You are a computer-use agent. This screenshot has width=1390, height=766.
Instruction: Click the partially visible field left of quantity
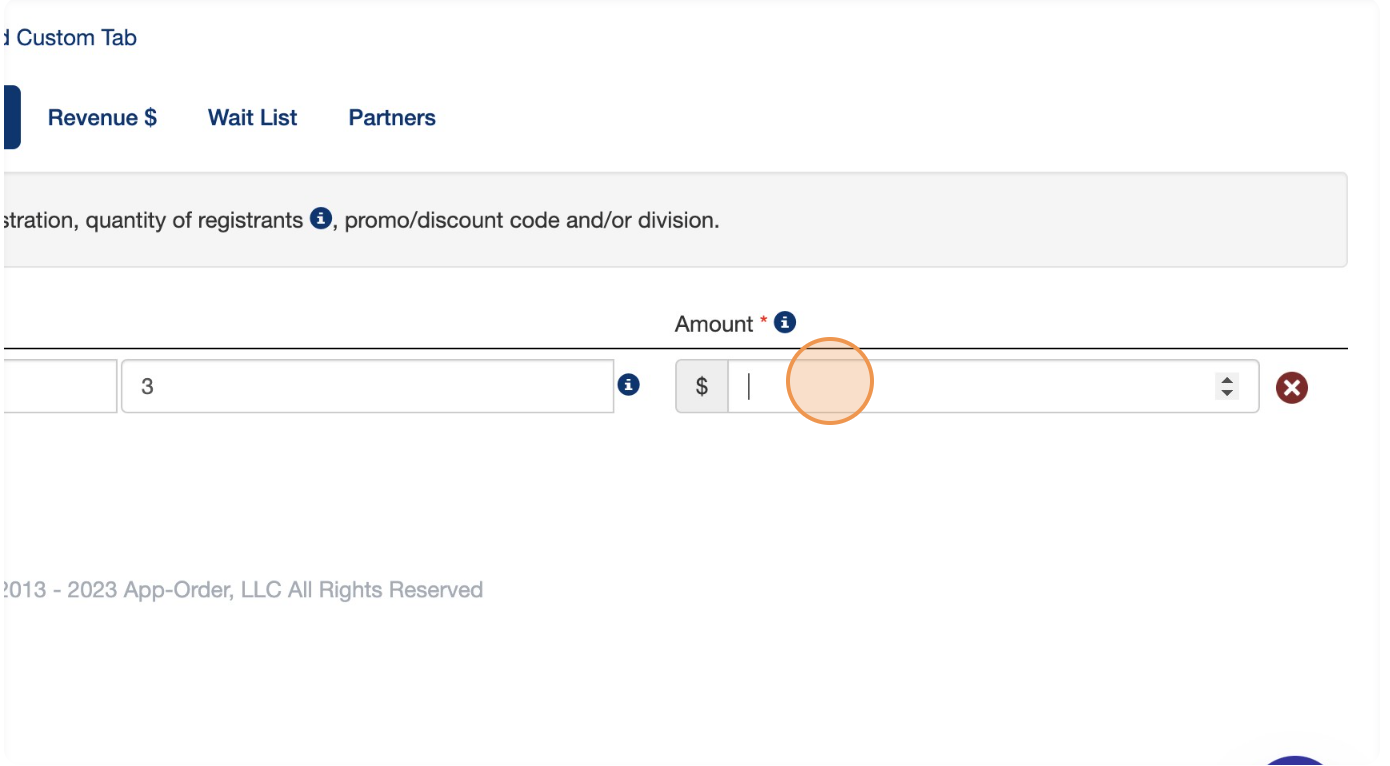coord(60,386)
